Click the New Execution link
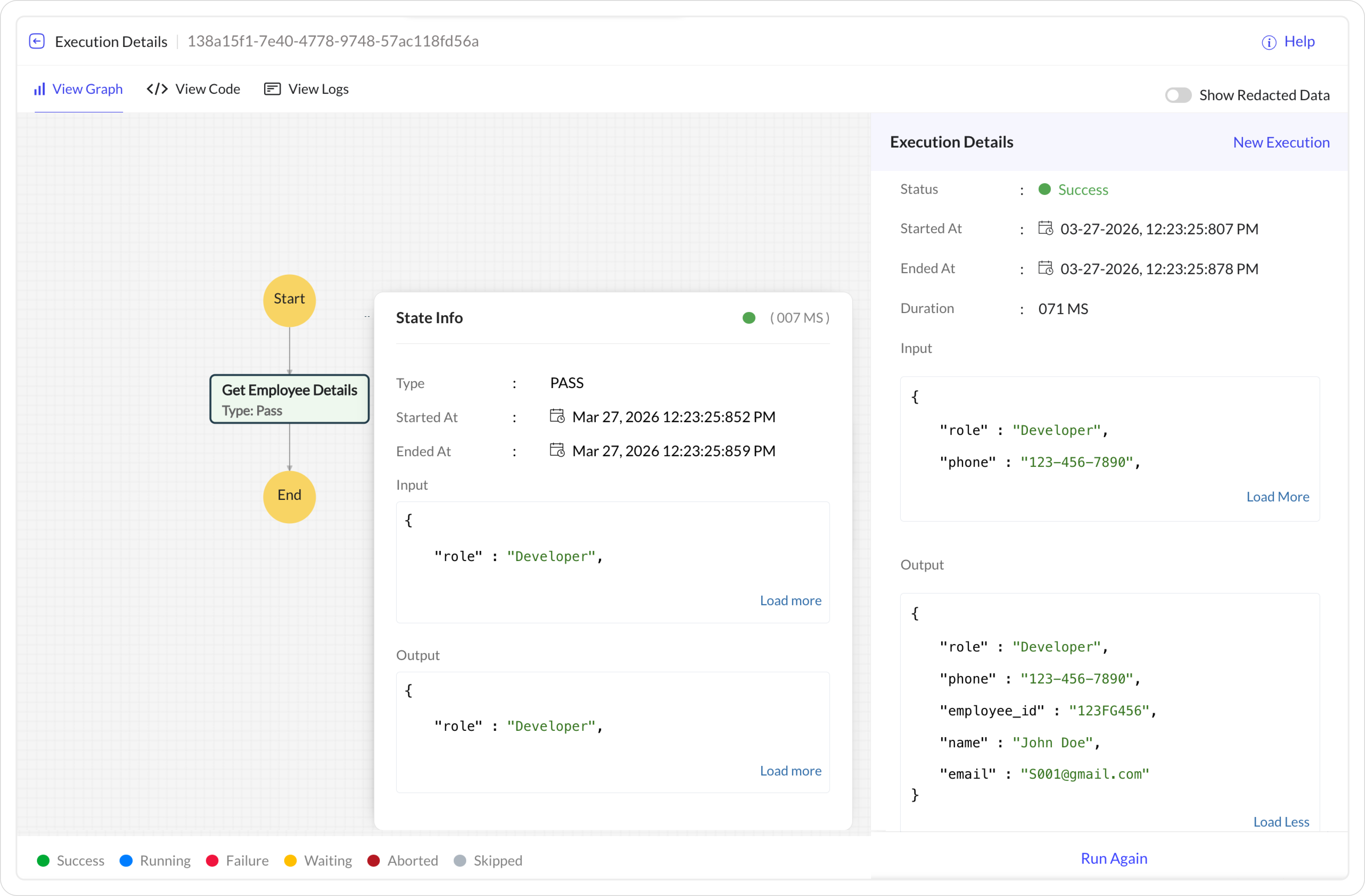Image resolution: width=1365 pixels, height=896 pixels. [x=1281, y=142]
